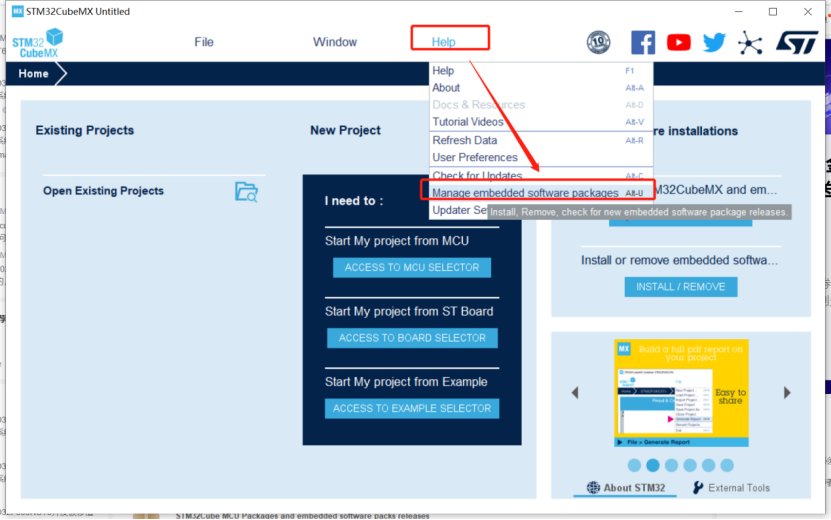Open the Twitter bird icon

(x=714, y=42)
